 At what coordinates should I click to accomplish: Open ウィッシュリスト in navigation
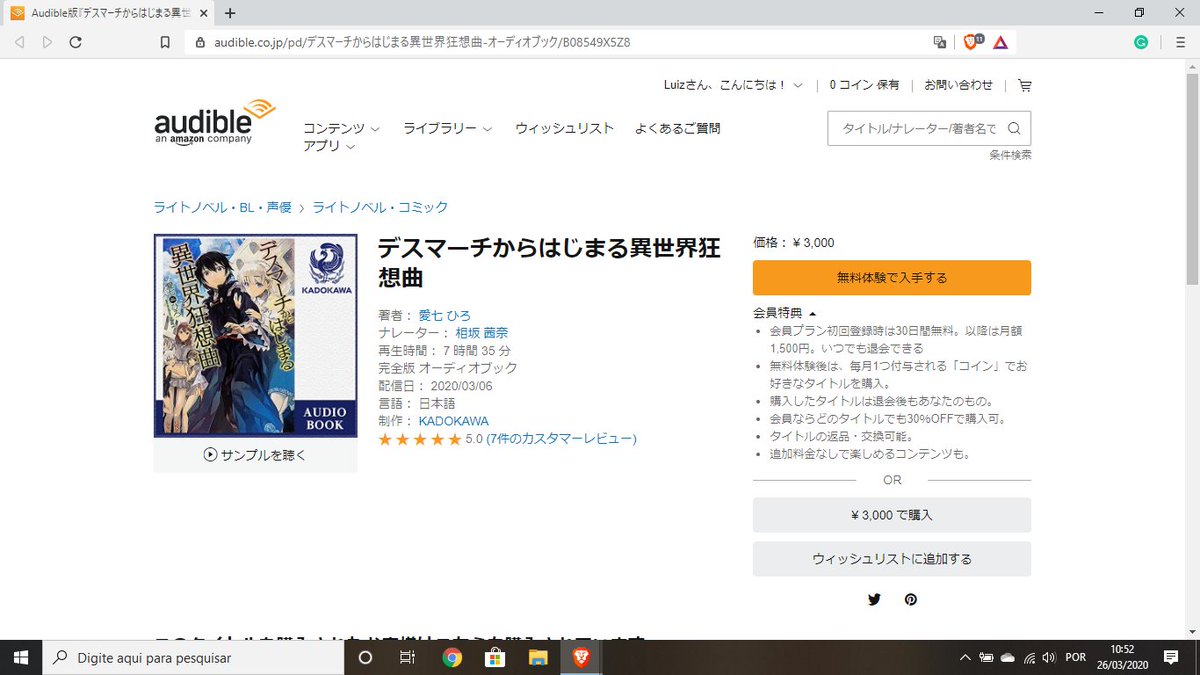[564, 128]
